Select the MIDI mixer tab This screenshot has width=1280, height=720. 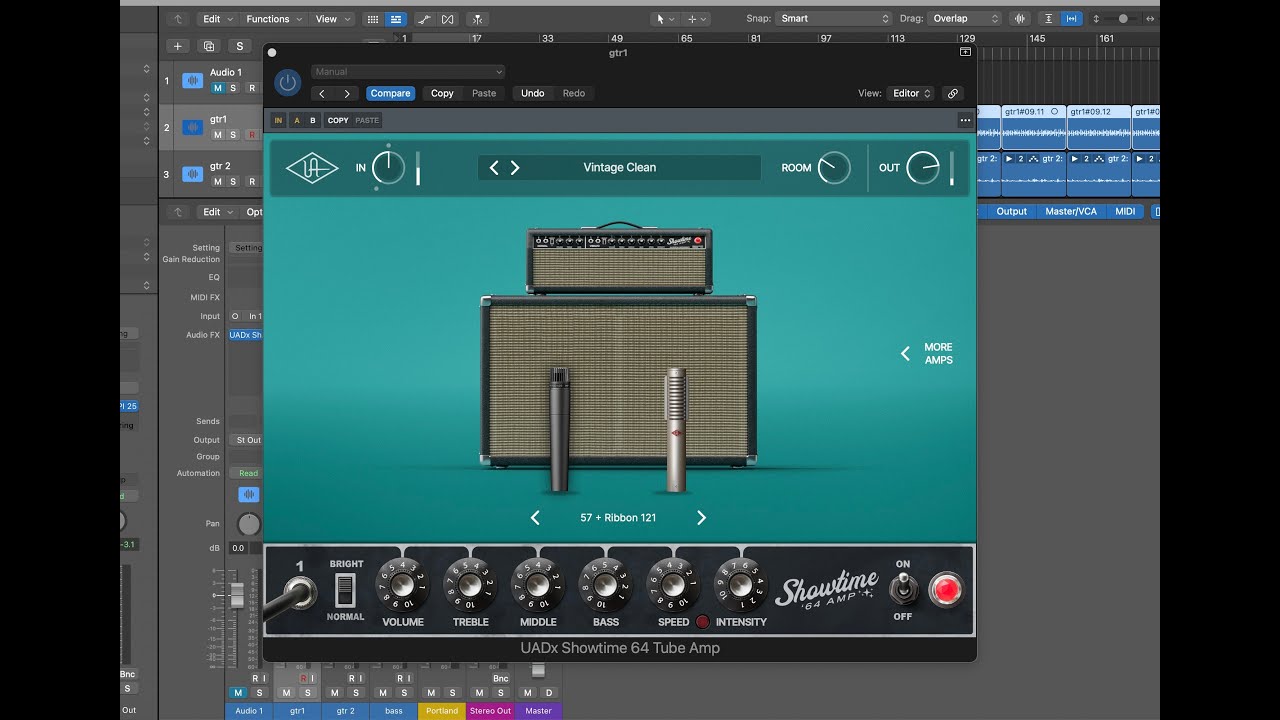coord(1125,211)
